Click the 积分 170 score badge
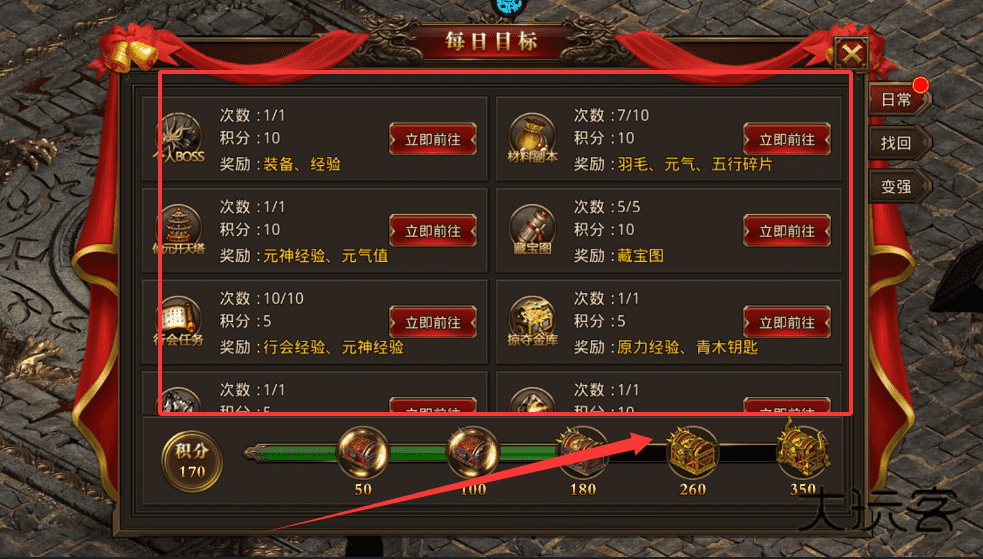This screenshot has height=559, width=983. [192, 462]
